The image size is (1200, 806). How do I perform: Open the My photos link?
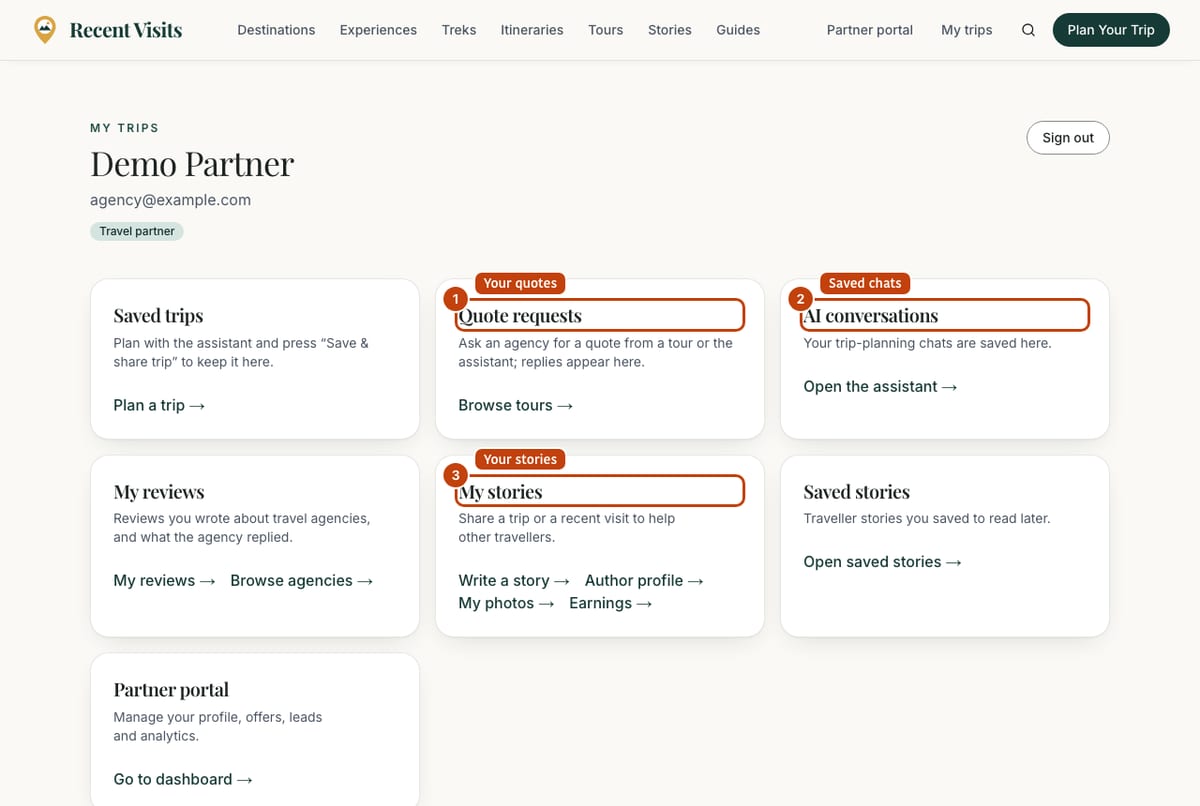click(506, 603)
